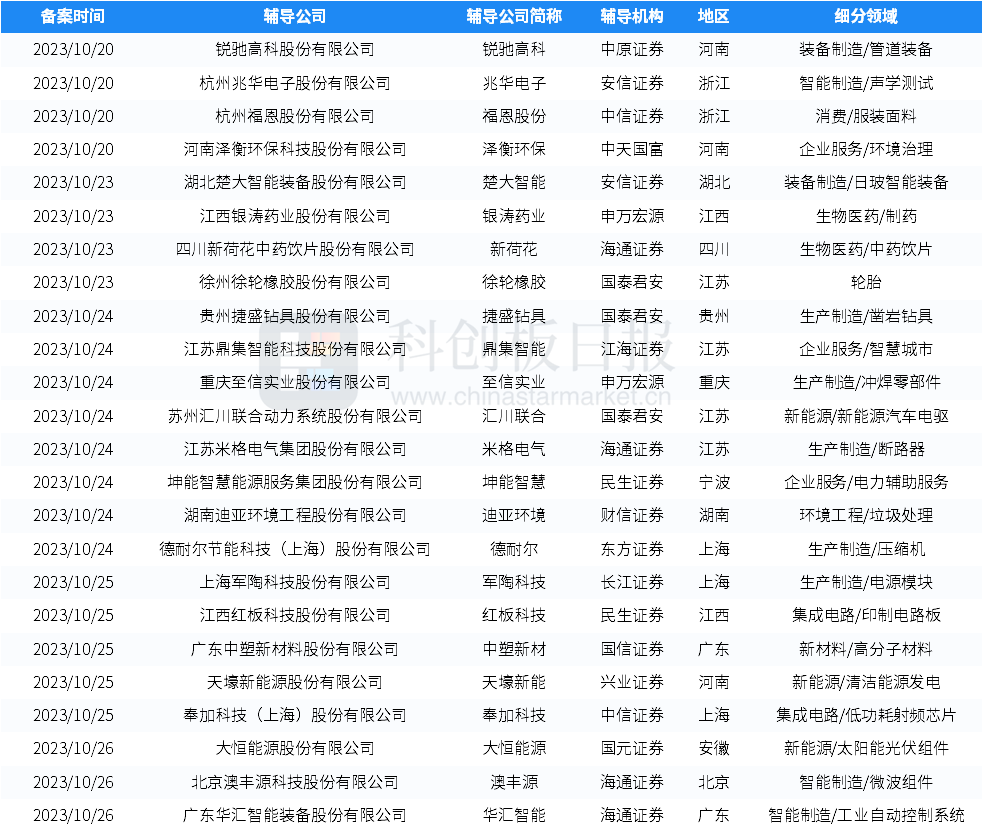Screen dimensions: 983x834
Task: Click the 地区 column header
Action: [x=713, y=16]
